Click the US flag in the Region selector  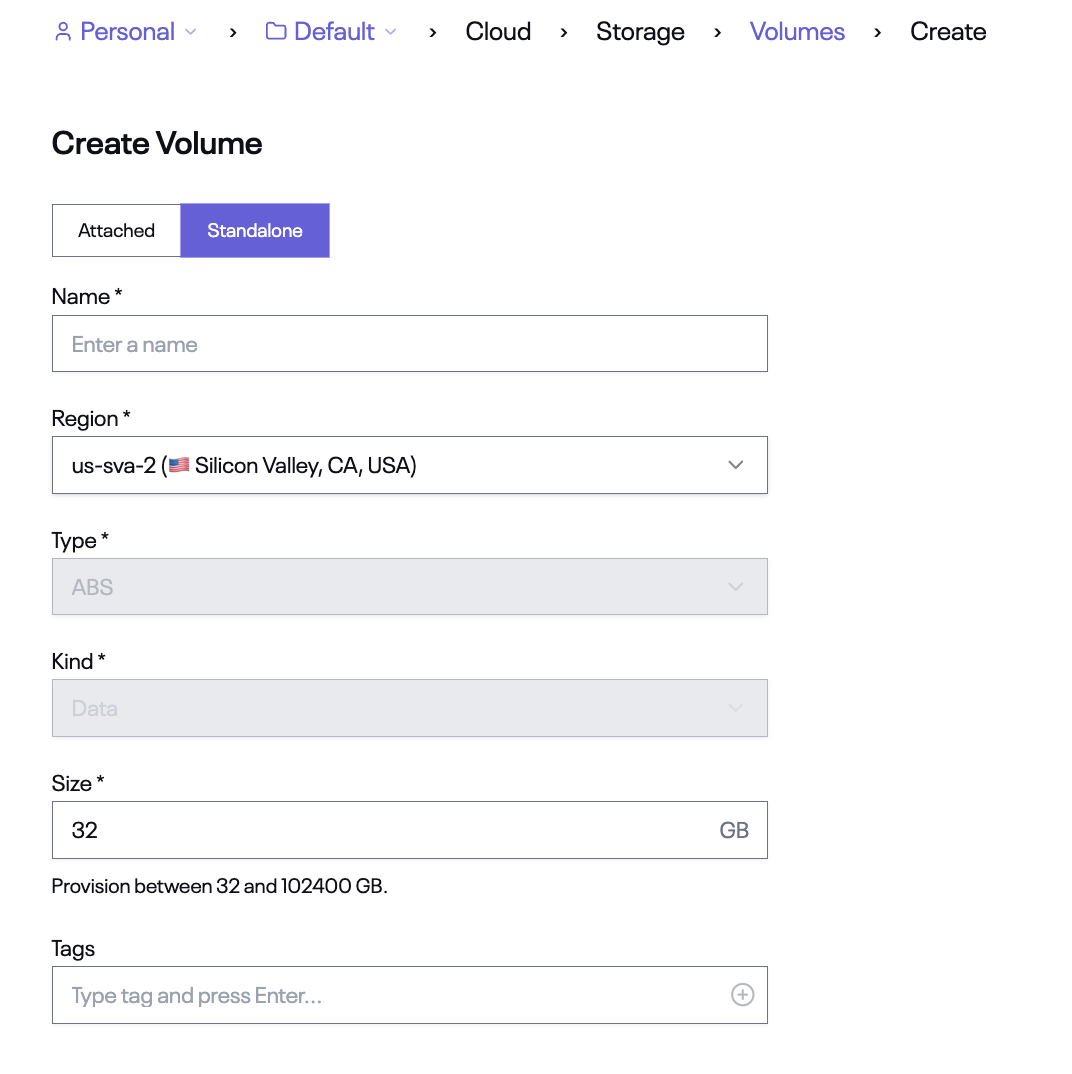179,465
